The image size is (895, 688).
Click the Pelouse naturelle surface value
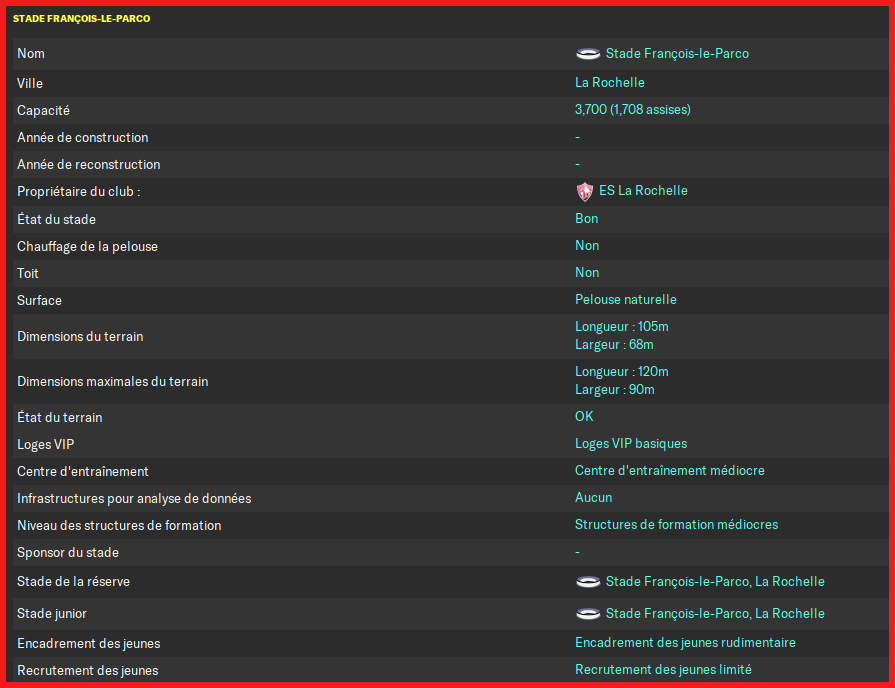coord(626,300)
